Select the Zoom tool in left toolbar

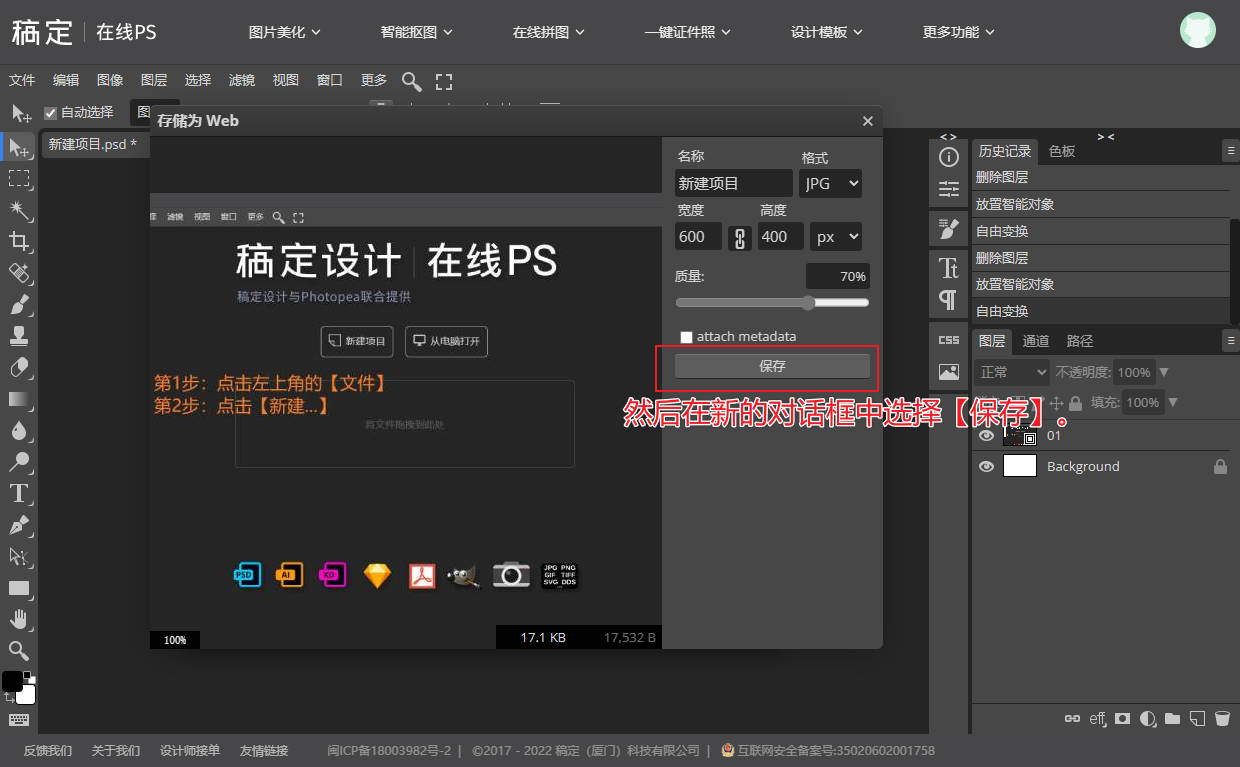[x=19, y=651]
